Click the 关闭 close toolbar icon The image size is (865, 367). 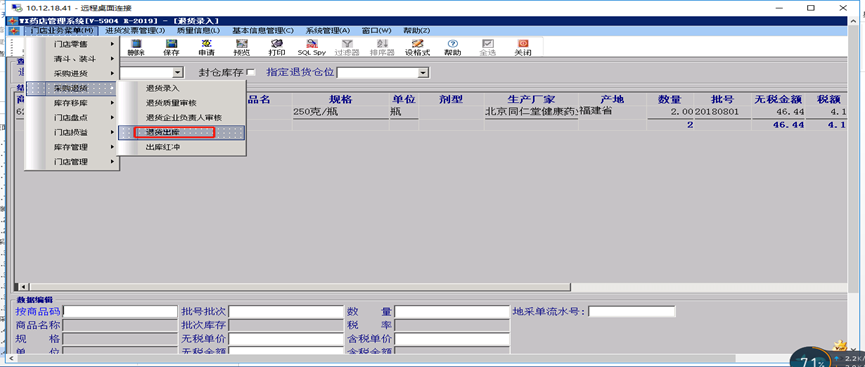[523, 47]
